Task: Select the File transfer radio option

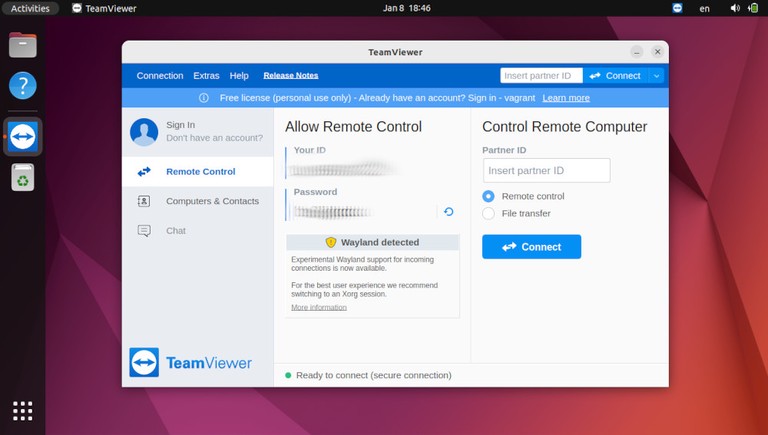Action: (488, 213)
